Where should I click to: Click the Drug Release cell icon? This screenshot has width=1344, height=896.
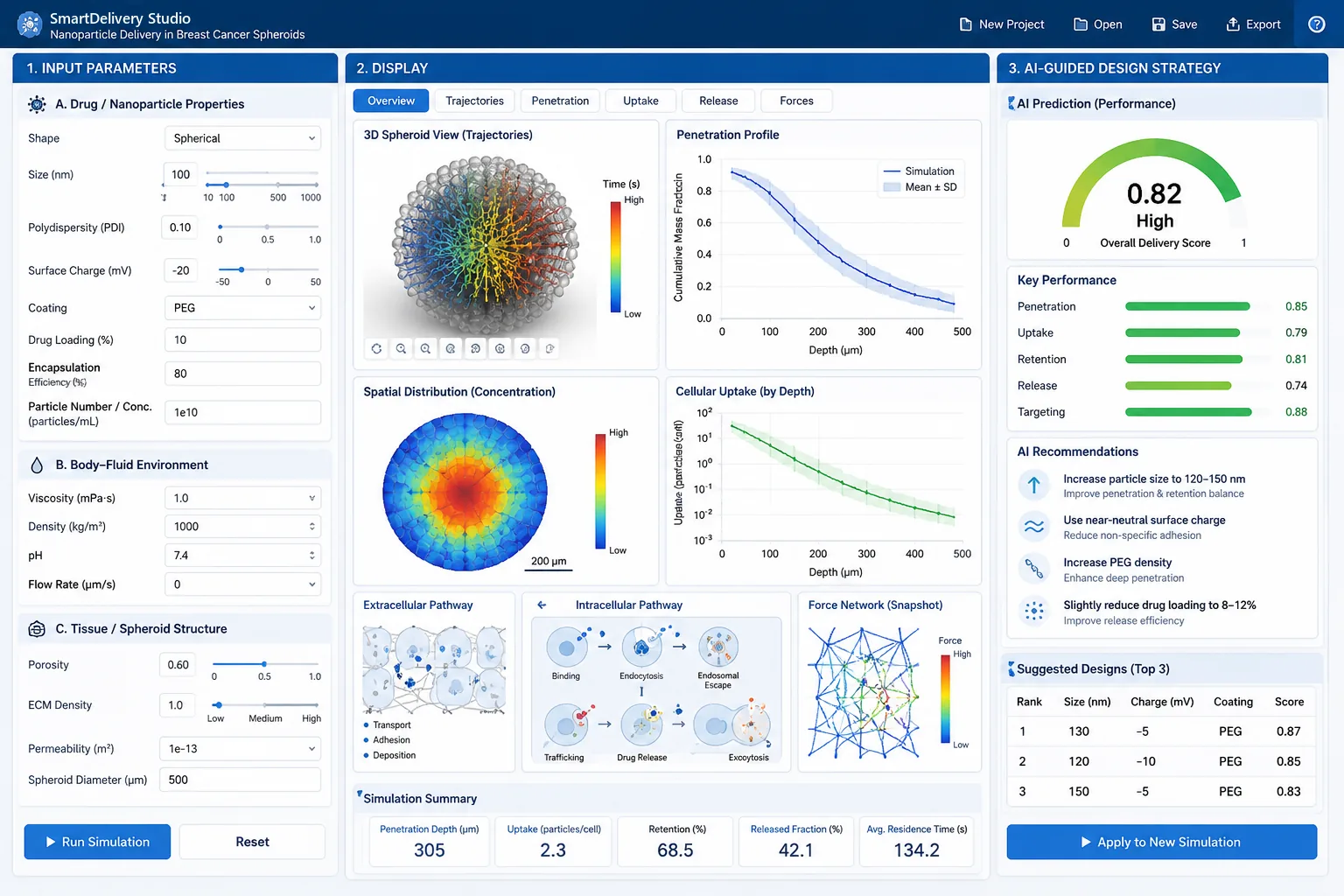(641, 724)
